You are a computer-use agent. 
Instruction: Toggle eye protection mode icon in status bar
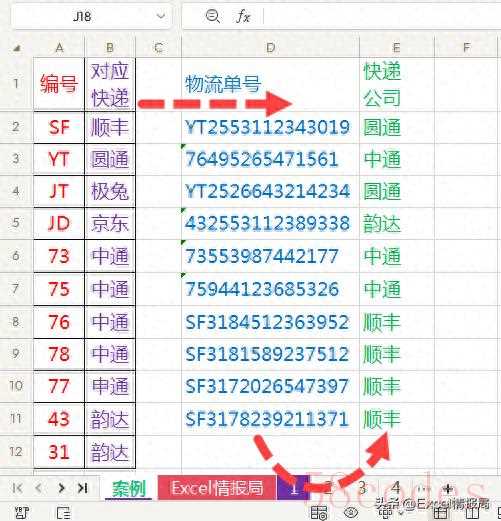tap(351, 512)
